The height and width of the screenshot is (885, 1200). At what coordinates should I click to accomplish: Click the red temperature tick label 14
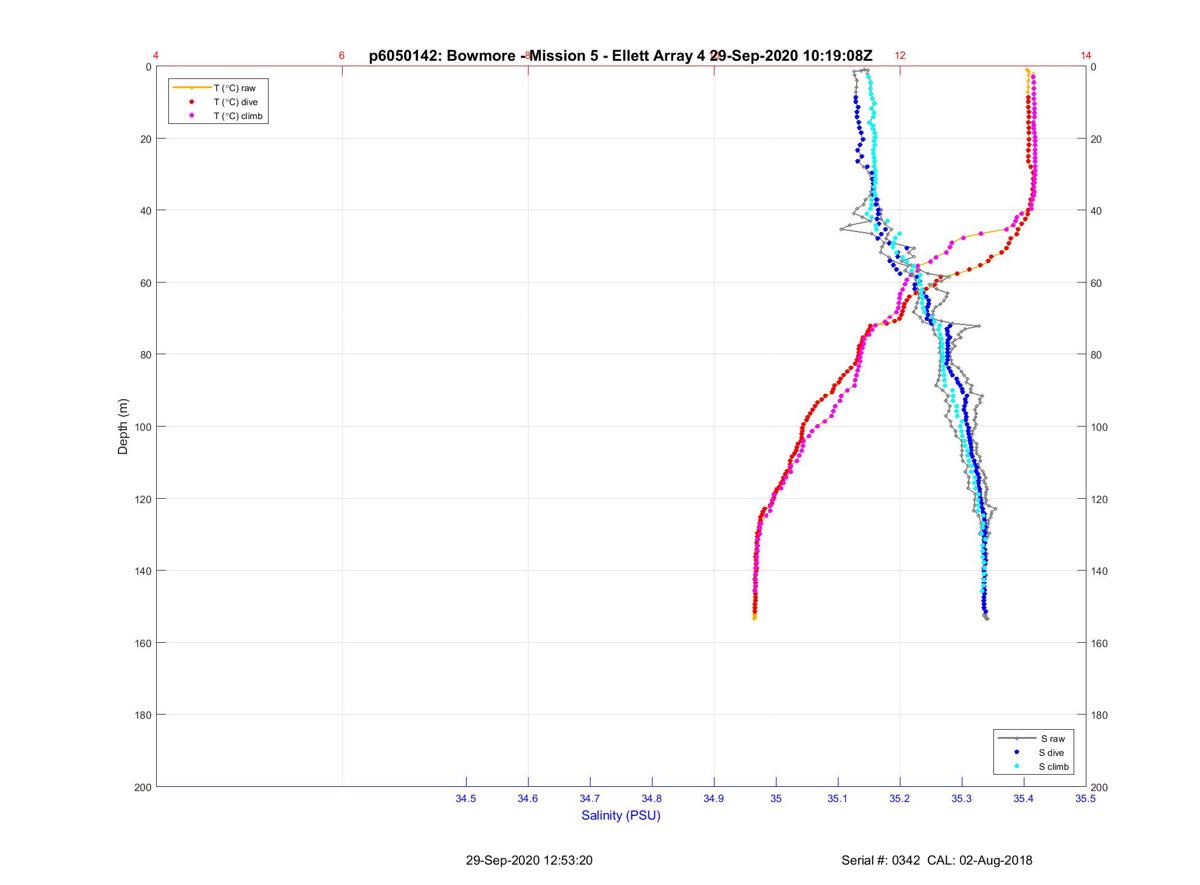1086,56
